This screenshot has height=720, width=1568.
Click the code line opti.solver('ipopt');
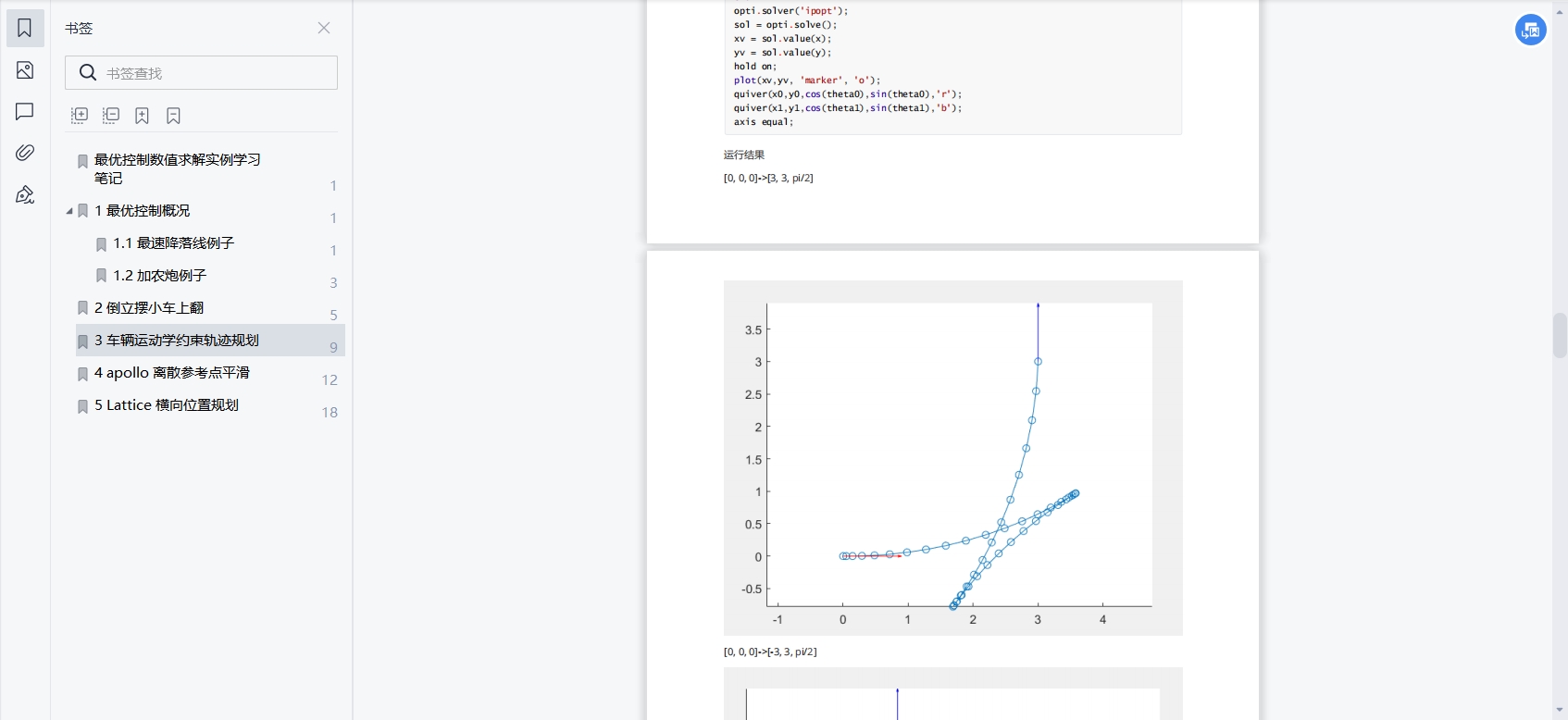[x=790, y=11]
